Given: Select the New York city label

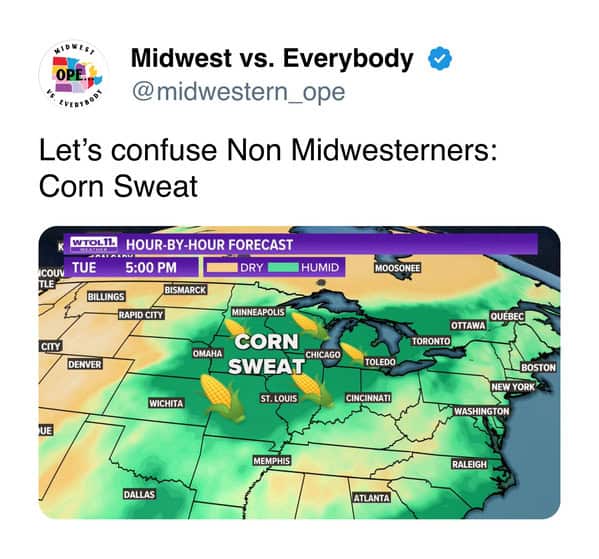Looking at the screenshot, I should coord(513,387).
